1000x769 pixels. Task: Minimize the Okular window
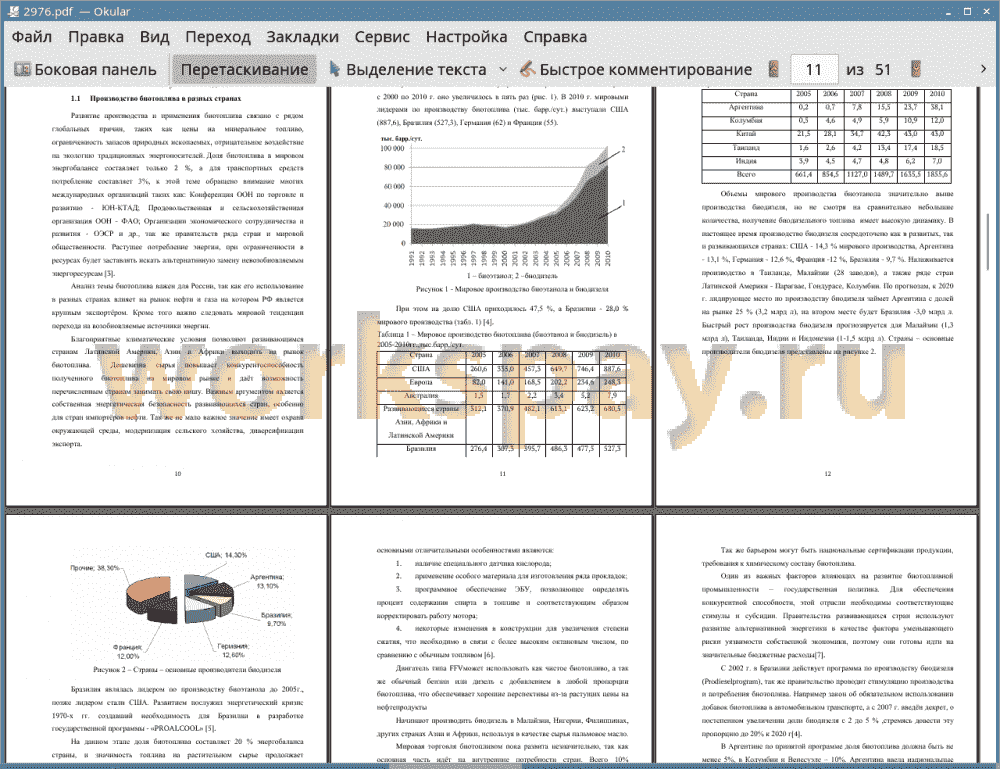(948, 11)
